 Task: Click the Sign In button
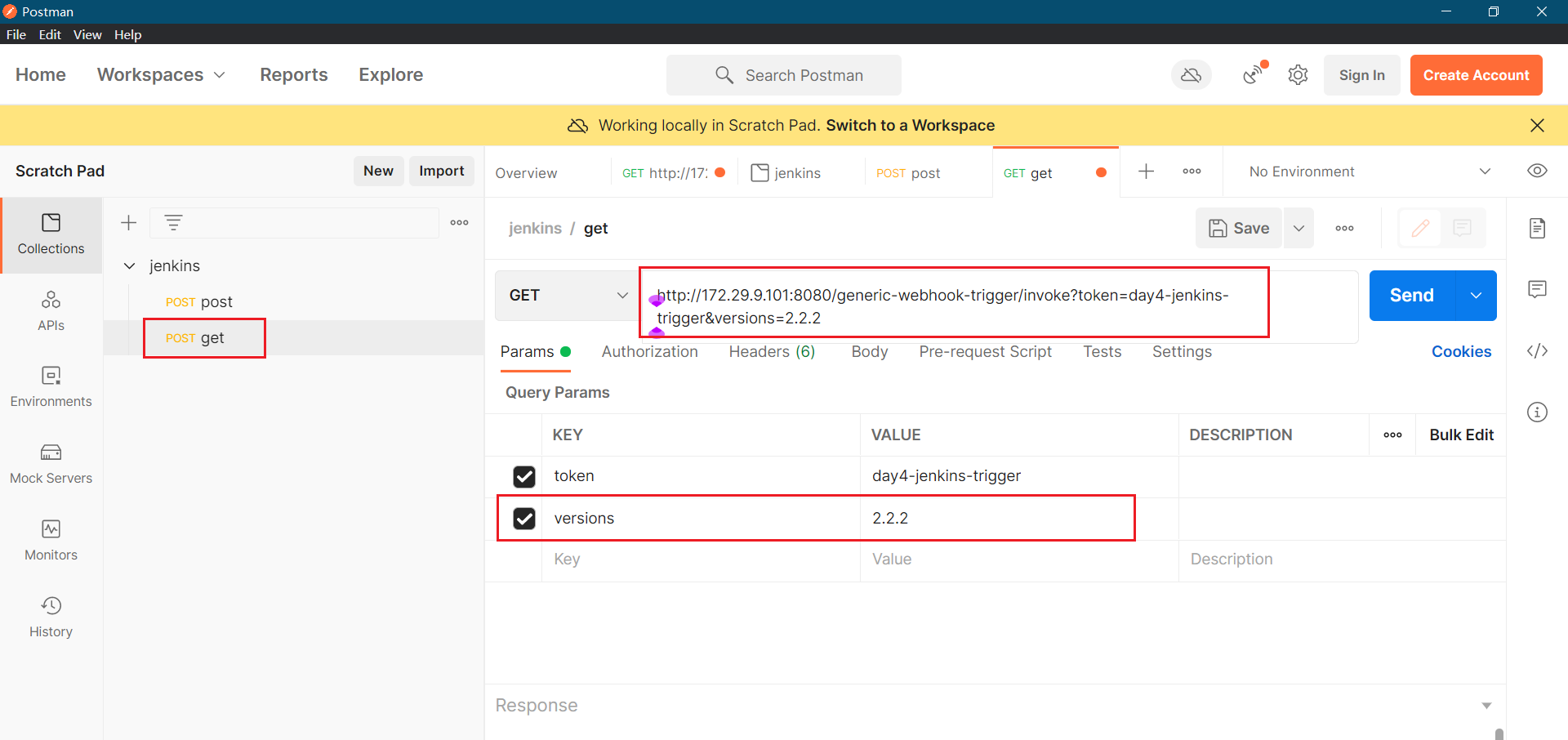point(1361,75)
